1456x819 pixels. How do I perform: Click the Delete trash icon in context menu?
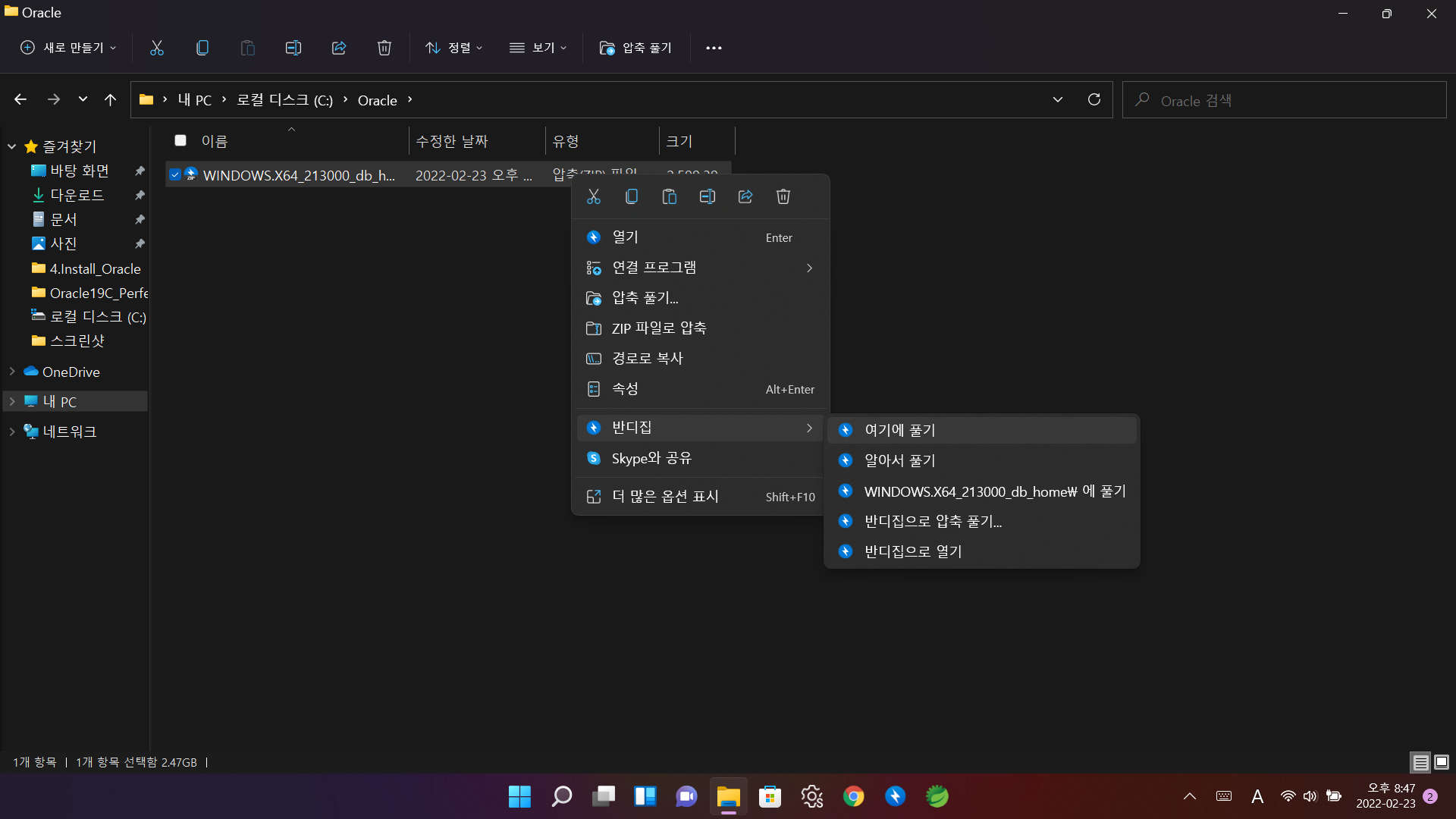pos(783,197)
